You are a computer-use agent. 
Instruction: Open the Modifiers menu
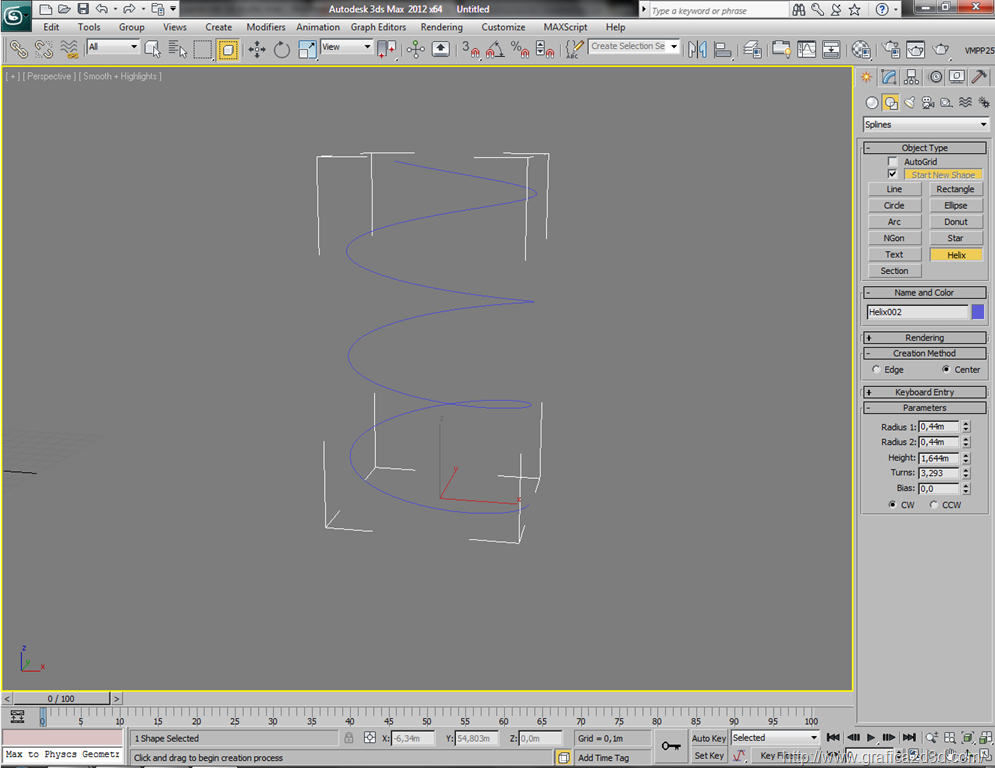tap(266, 27)
